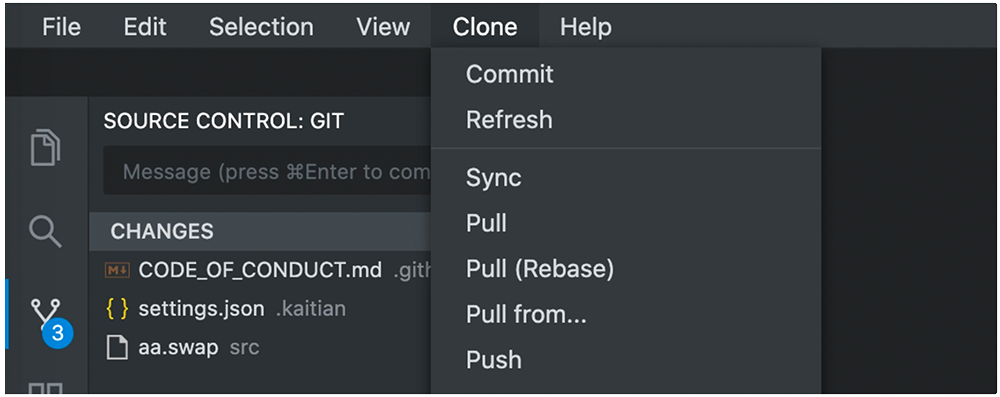This screenshot has height=397, width=1000.
Task: Open the Explorer files icon in sidebar
Action: pos(46,147)
